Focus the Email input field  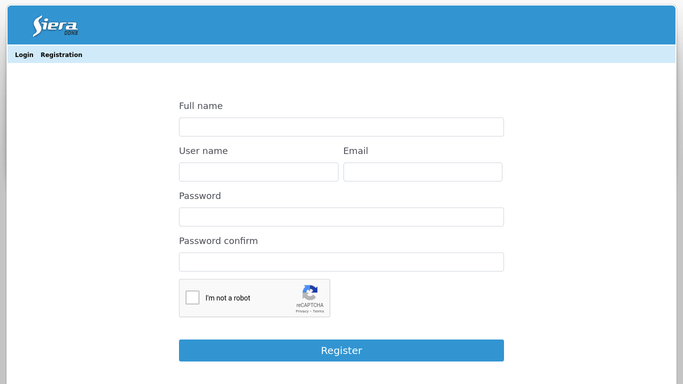[423, 172]
